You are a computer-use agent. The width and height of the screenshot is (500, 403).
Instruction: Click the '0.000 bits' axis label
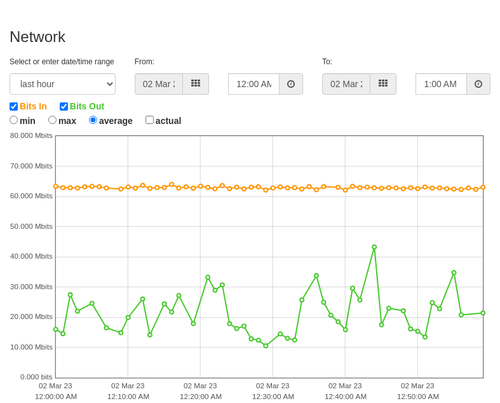pos(36,377)
